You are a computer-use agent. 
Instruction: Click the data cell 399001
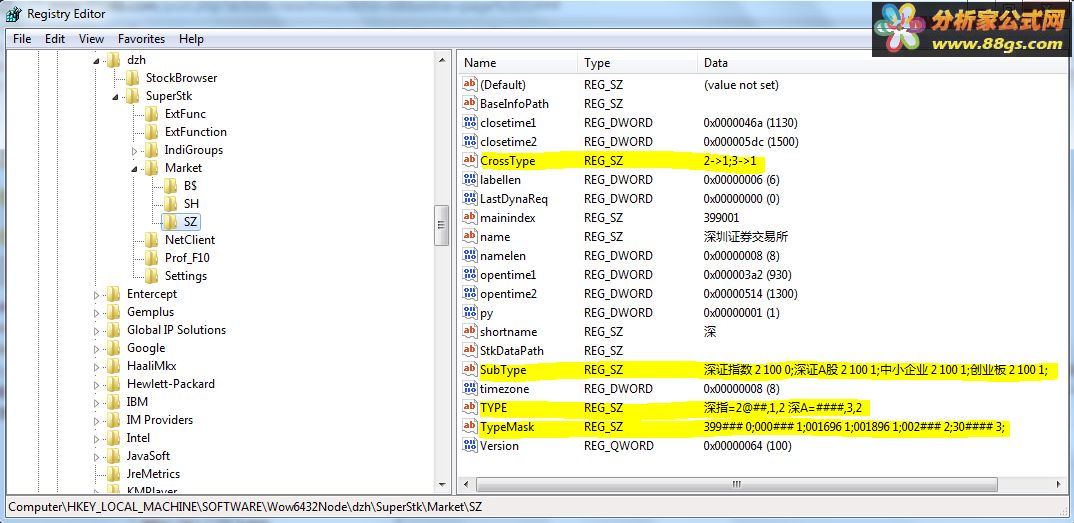coord(721,218)
